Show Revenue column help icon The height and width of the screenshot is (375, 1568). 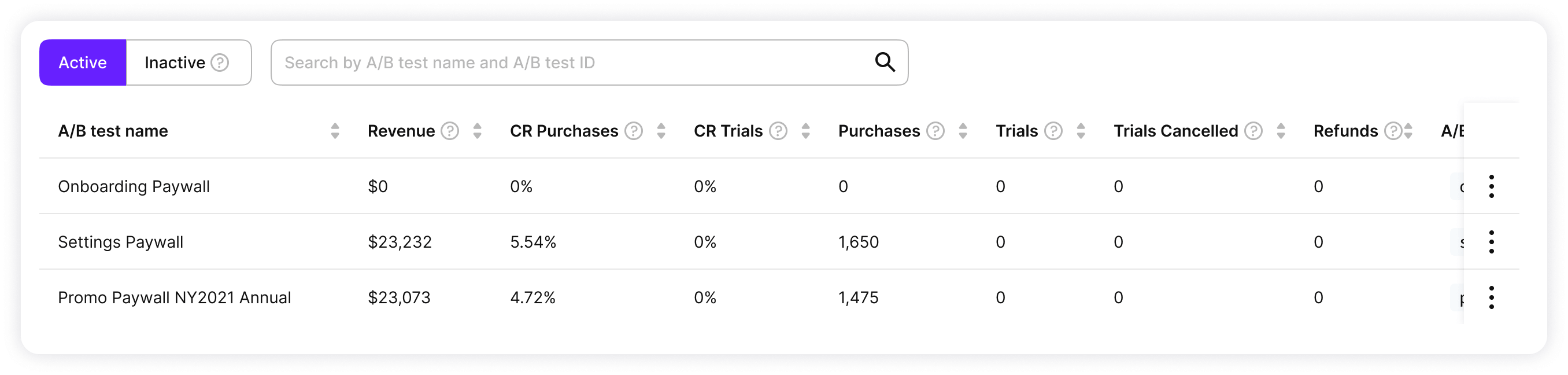450,131
